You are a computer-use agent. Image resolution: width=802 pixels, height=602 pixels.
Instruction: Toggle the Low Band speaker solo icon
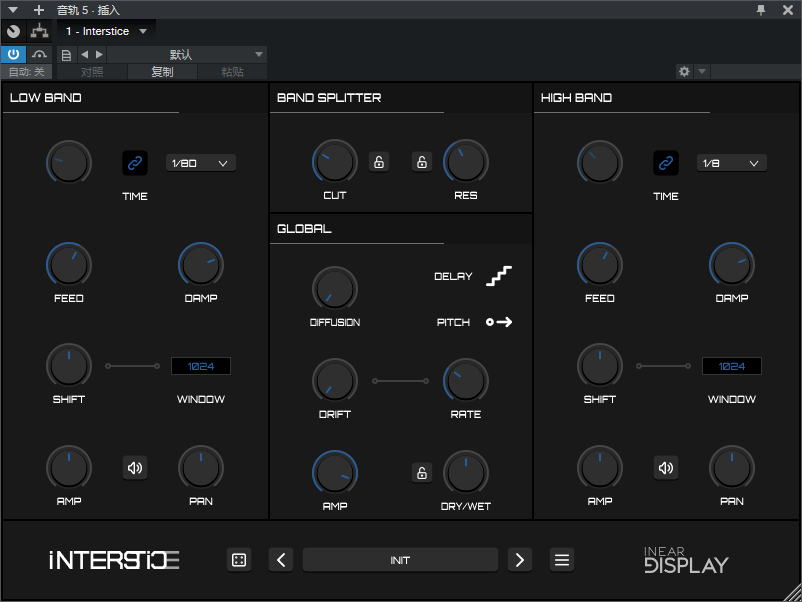point(135,467)
